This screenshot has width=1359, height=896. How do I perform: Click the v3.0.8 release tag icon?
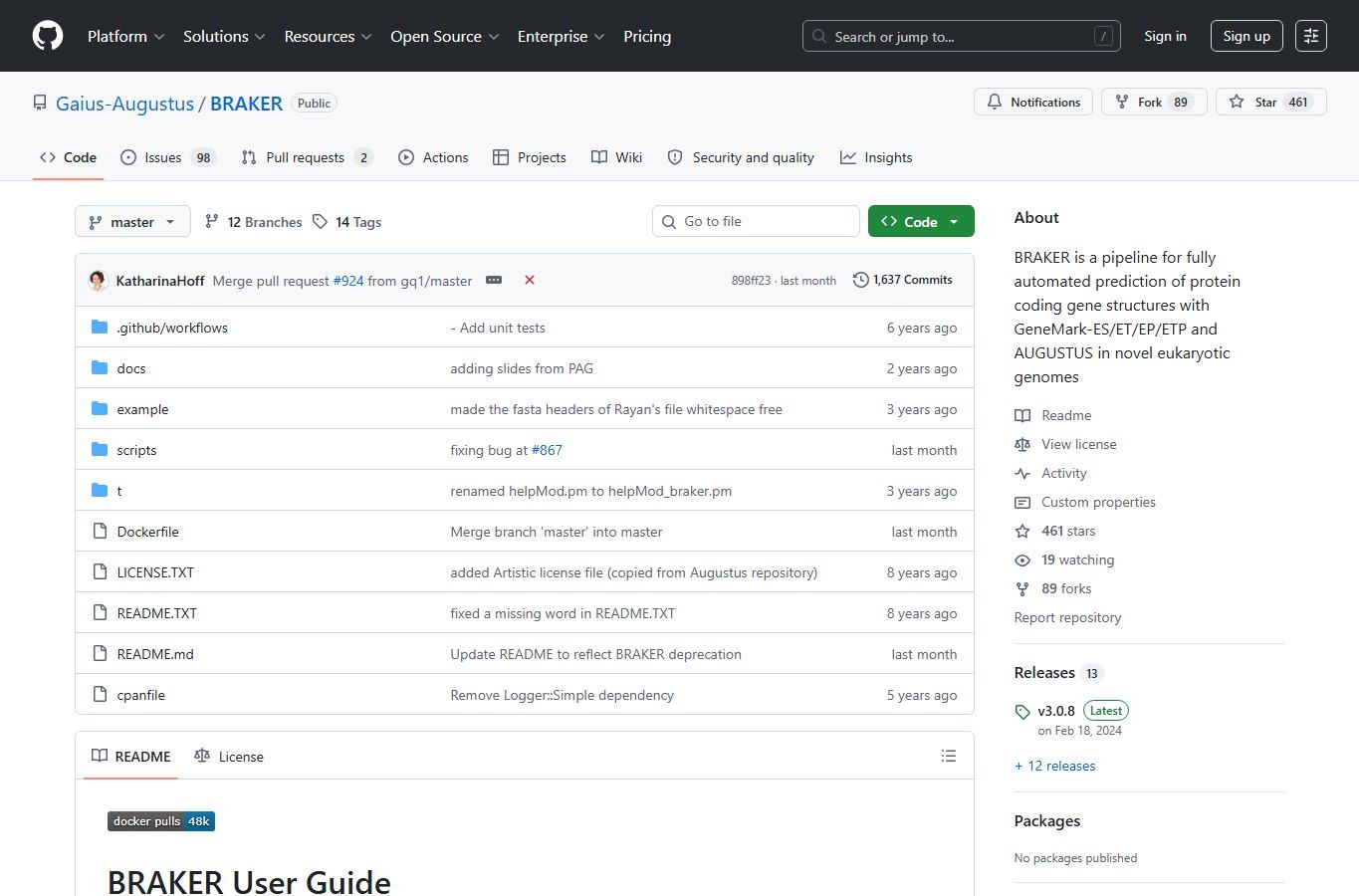pos(1022,712)
